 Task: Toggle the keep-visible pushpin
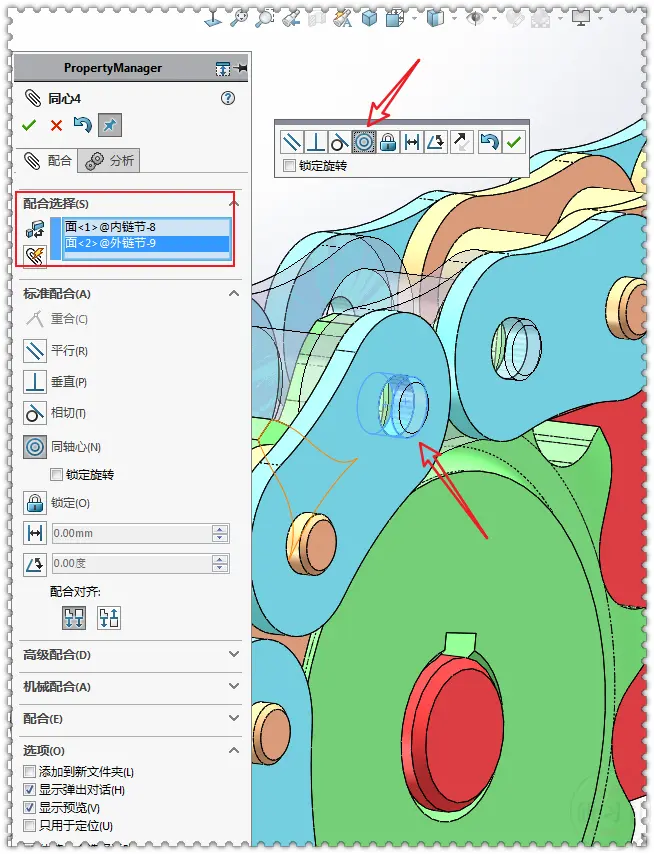pos(109,125)
